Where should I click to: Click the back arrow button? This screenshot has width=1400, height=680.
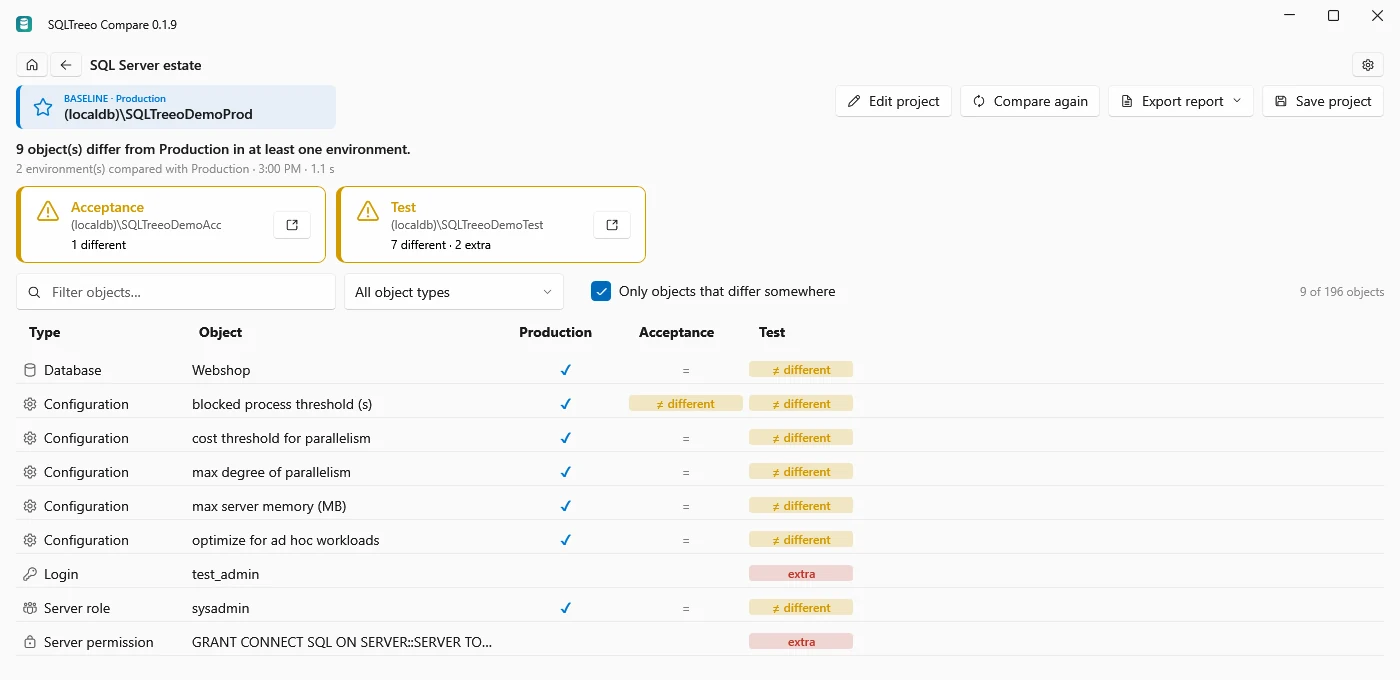click(66, 65)
